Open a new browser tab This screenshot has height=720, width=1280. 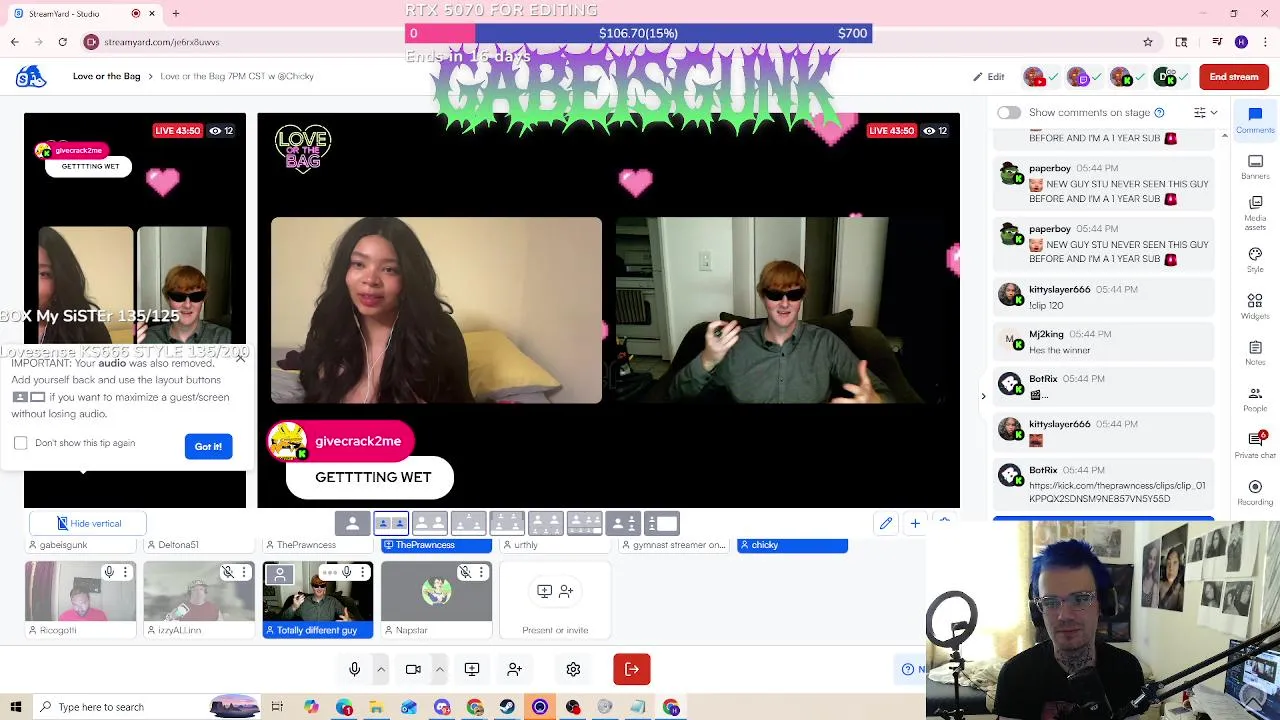pos(176,14)
